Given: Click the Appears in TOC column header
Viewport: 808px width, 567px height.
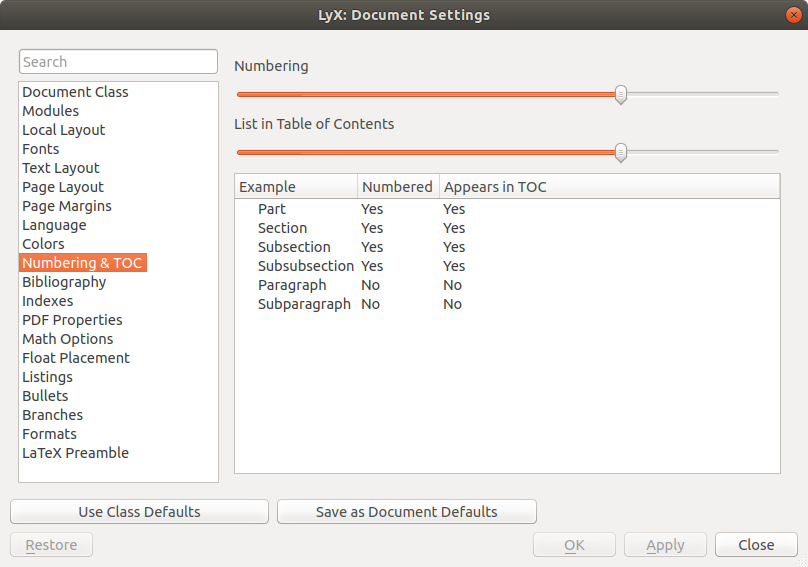Looking at the screenshot, I should (495, 187).
